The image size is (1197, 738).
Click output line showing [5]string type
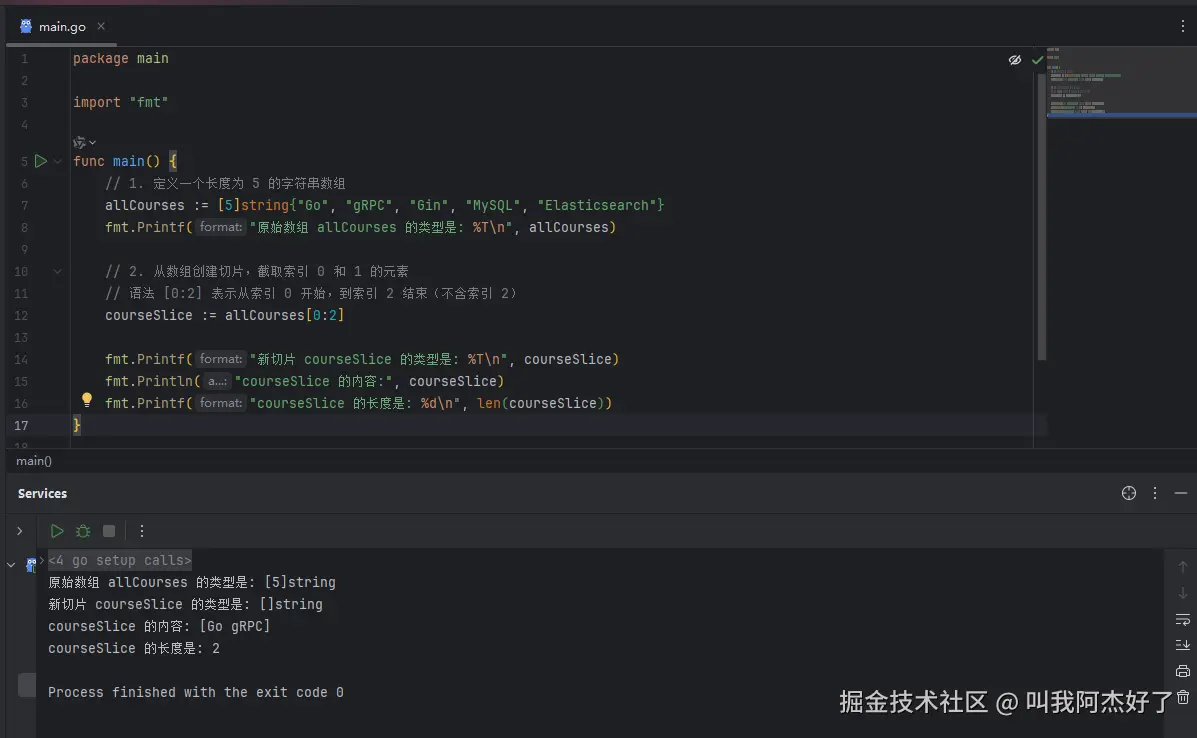[x=192, y=582]
